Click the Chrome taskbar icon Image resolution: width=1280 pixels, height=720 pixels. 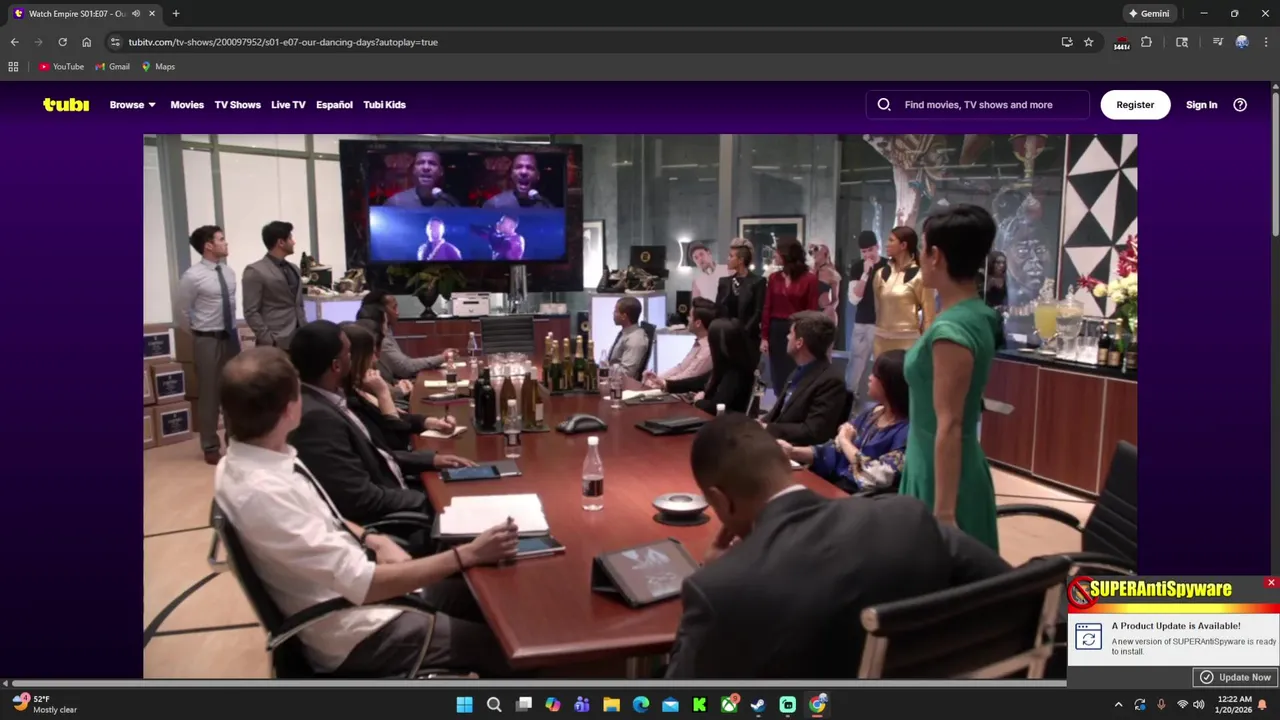click(817, 705)
